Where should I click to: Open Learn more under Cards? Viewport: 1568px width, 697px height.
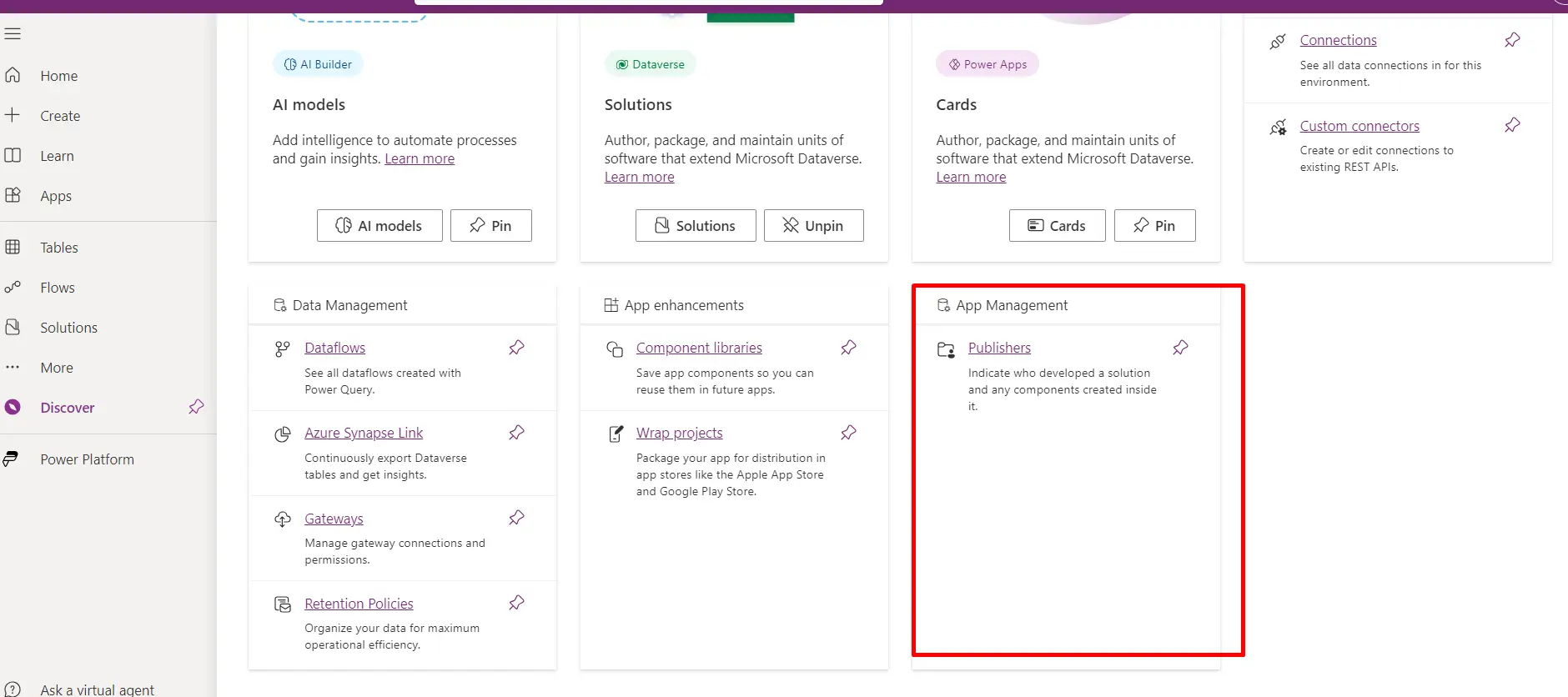[971, 177]
